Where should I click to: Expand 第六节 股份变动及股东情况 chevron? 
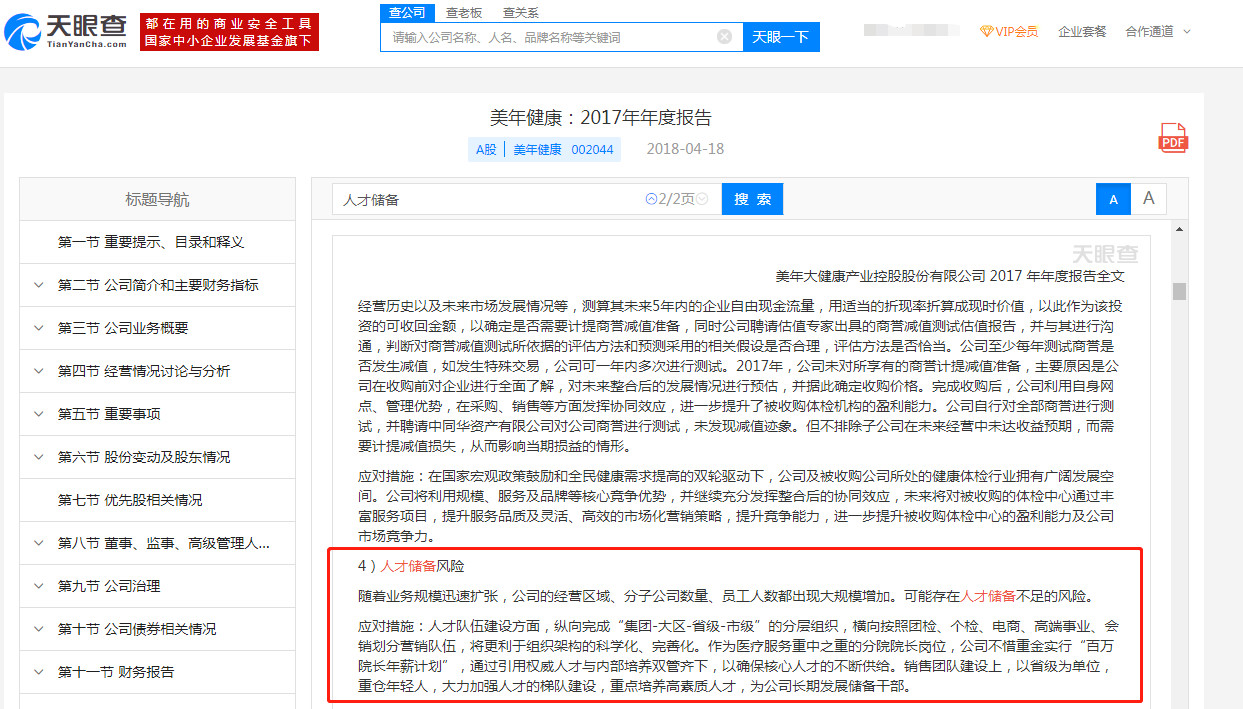point(39,457)
